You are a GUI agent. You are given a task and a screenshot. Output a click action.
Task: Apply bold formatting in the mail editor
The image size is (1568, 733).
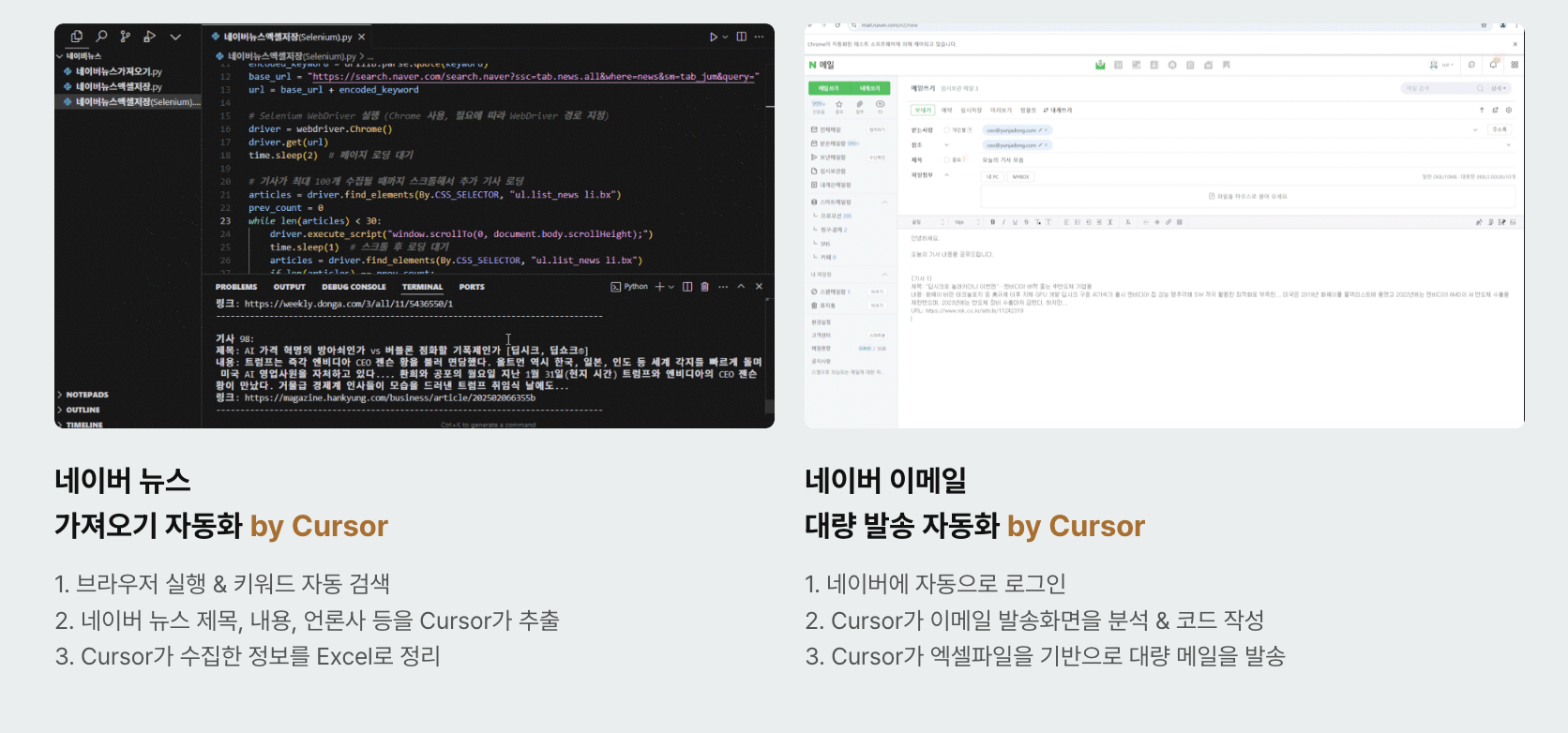coord(992,222)
